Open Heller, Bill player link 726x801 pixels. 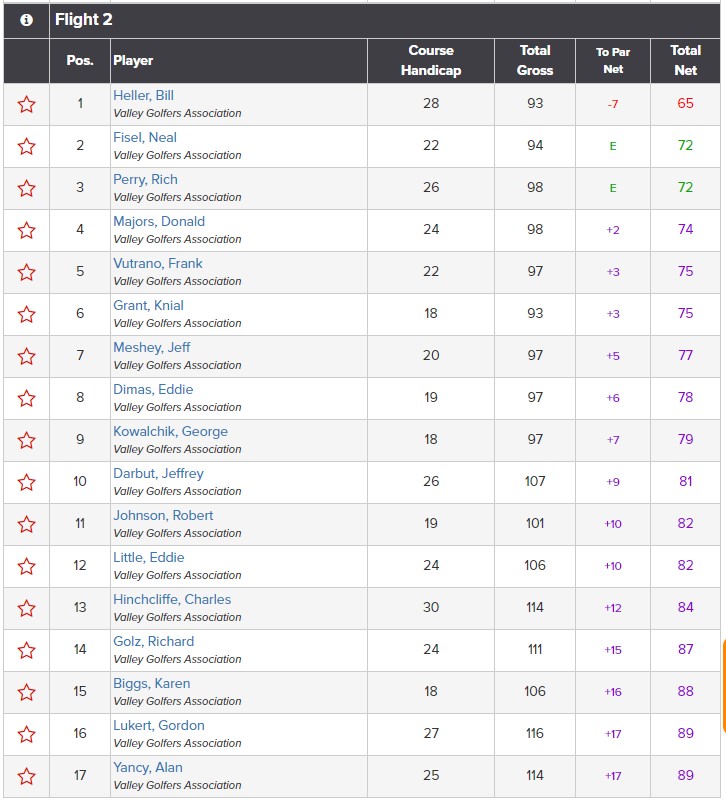[144, 96]
